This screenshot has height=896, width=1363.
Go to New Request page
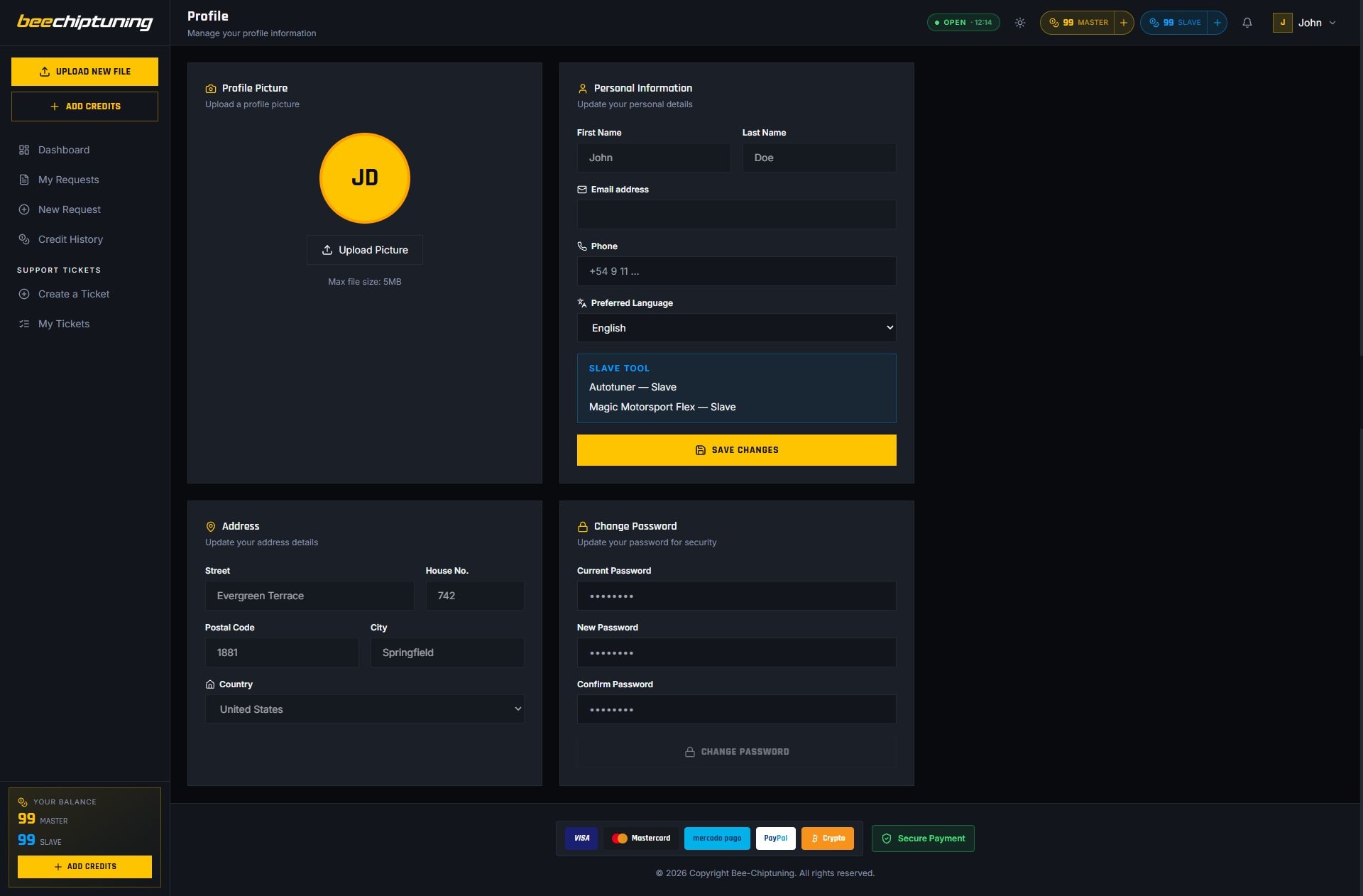84,209
